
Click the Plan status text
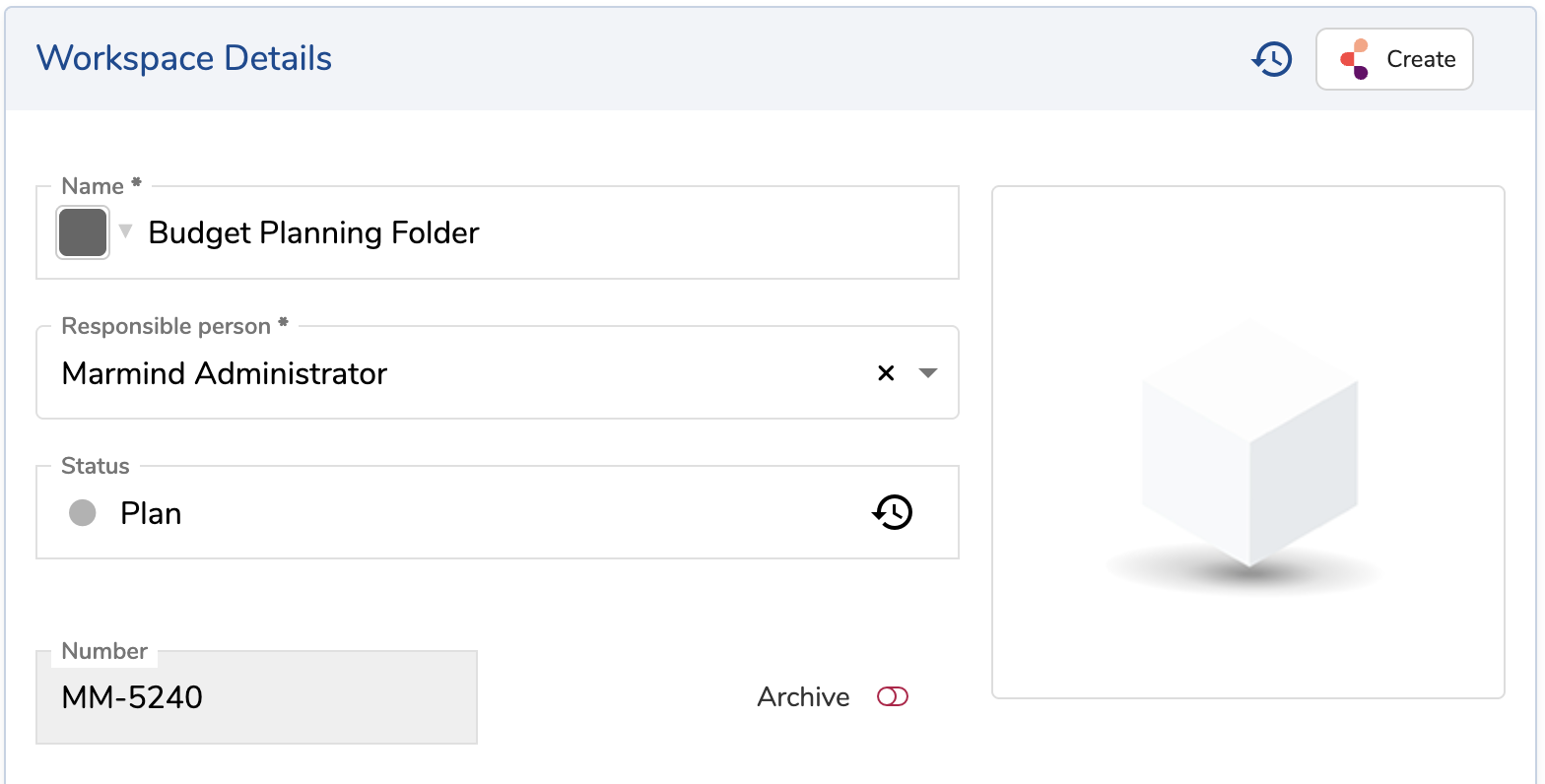(x=151, y=513)
